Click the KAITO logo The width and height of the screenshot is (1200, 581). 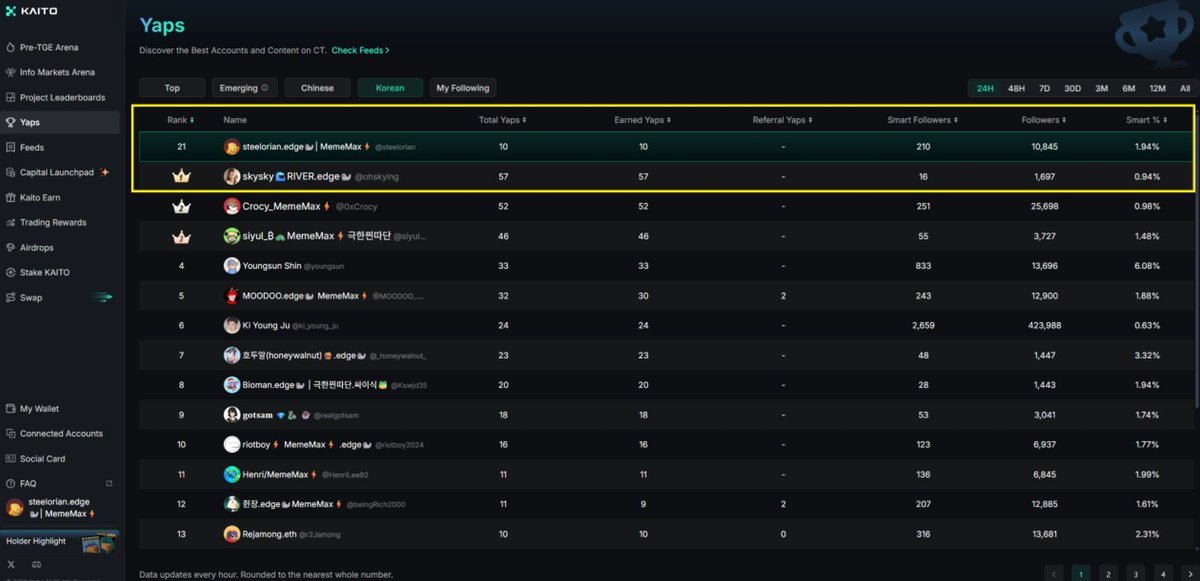(x=31, y=11)
